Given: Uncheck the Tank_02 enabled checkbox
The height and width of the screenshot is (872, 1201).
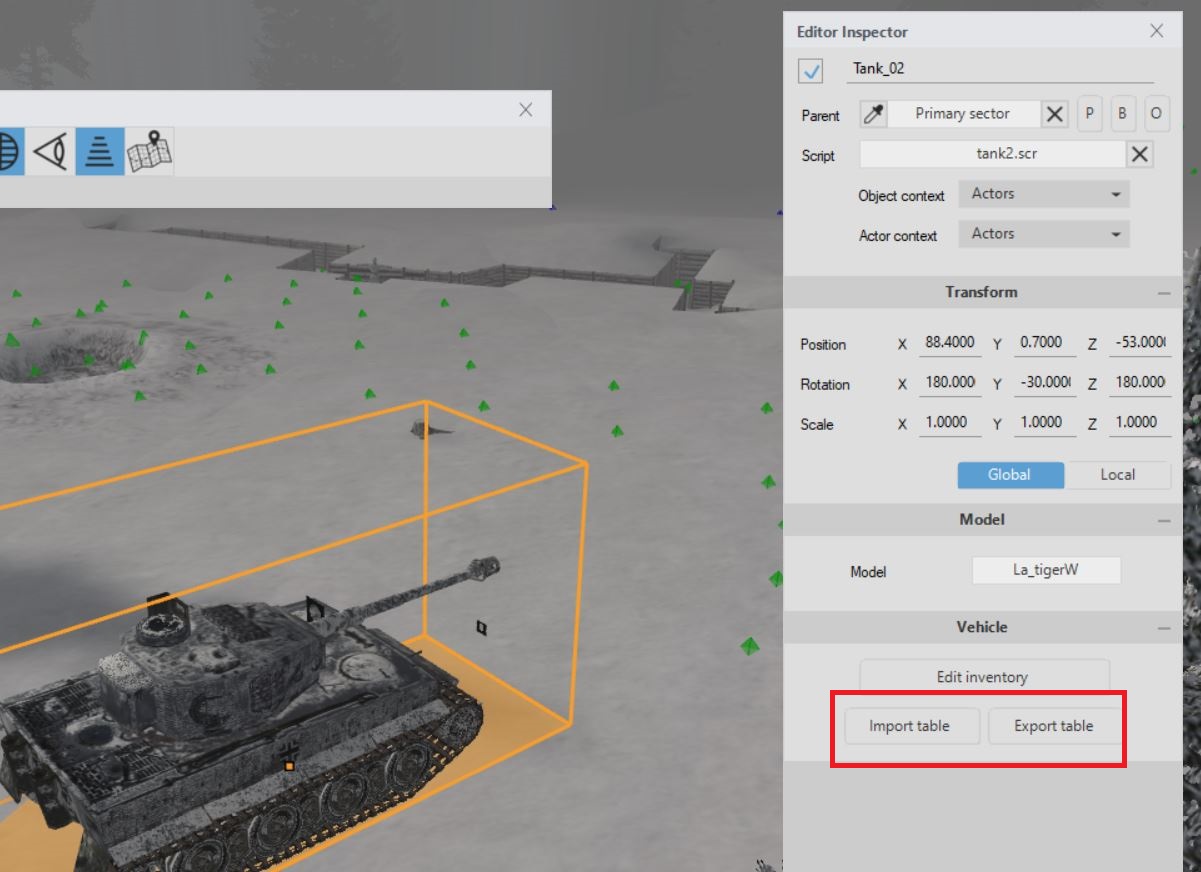Looking at the screenshot, I should click(x=811, y=71).
